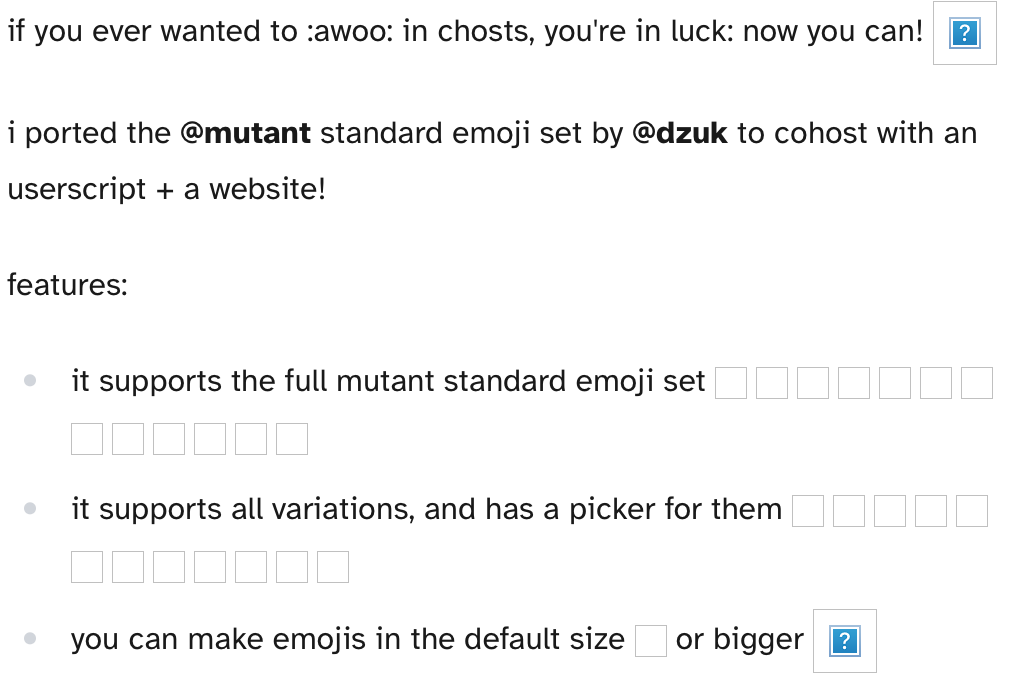
Task: Click the large broken emoji after "or bigger"
Action: 845,641
